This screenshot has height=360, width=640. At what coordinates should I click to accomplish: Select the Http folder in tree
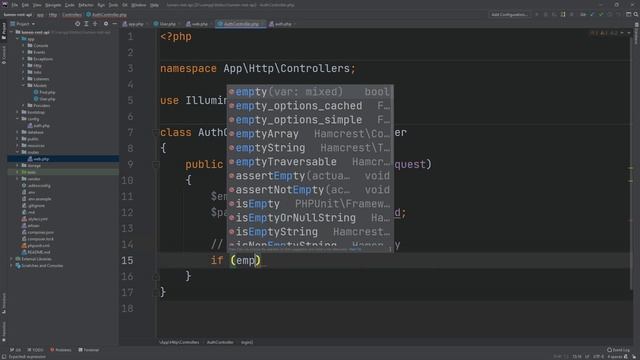pyautogui.click(x=35, y=66)
